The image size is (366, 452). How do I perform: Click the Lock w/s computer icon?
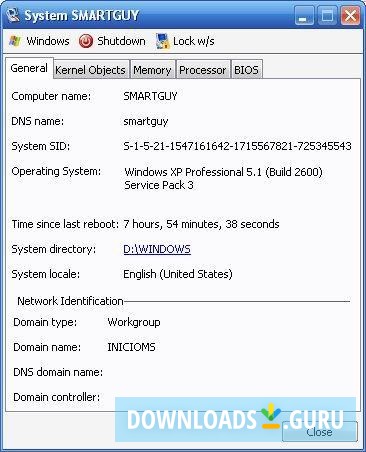[162, 41]
